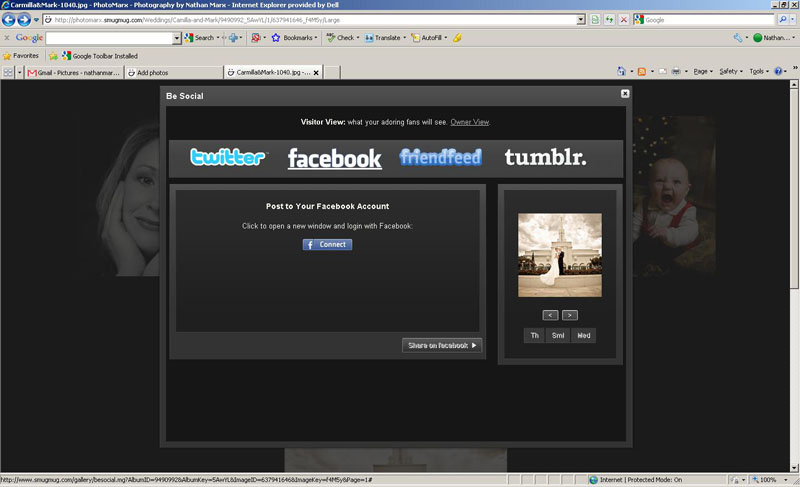Open the Page menu
Screen dimensions: 800x487
point(701,71)
